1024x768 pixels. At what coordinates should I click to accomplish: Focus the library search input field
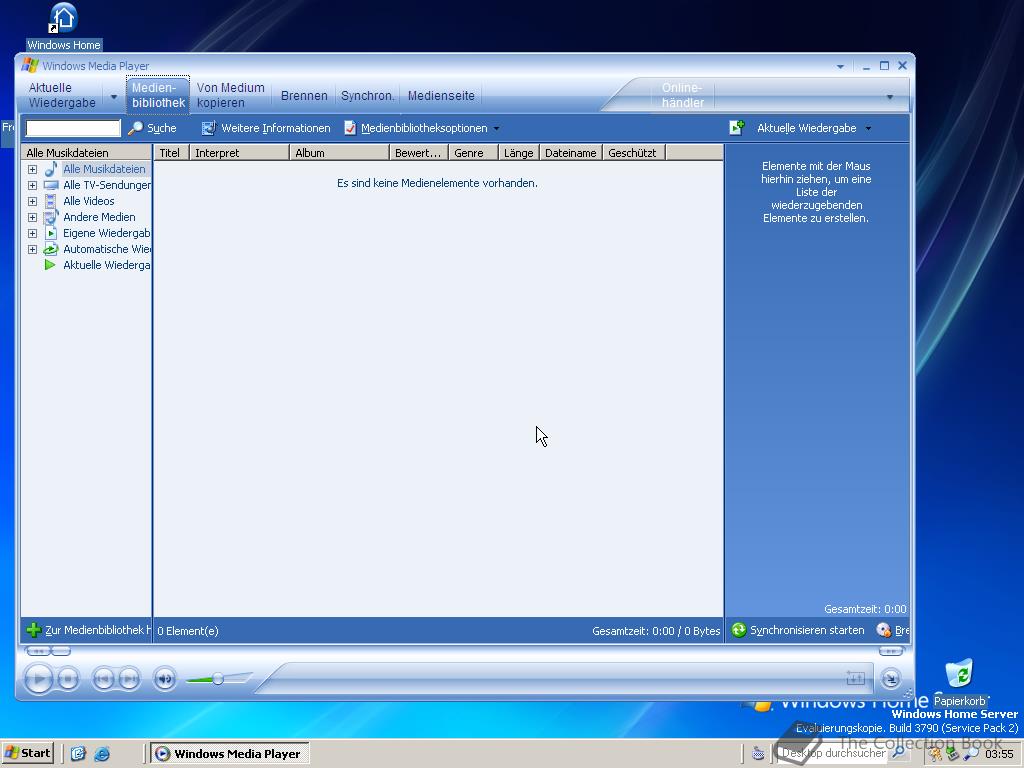coord(73,128)
